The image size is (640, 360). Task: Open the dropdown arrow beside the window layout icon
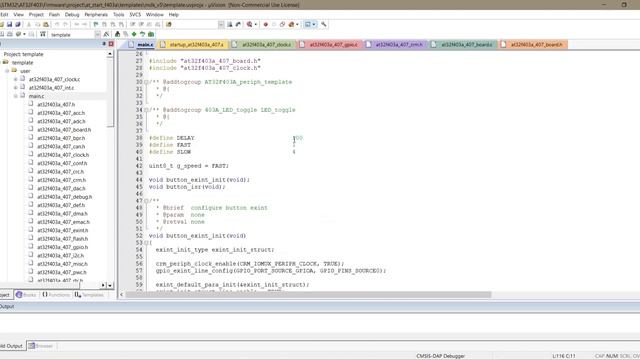click(314, 24)
